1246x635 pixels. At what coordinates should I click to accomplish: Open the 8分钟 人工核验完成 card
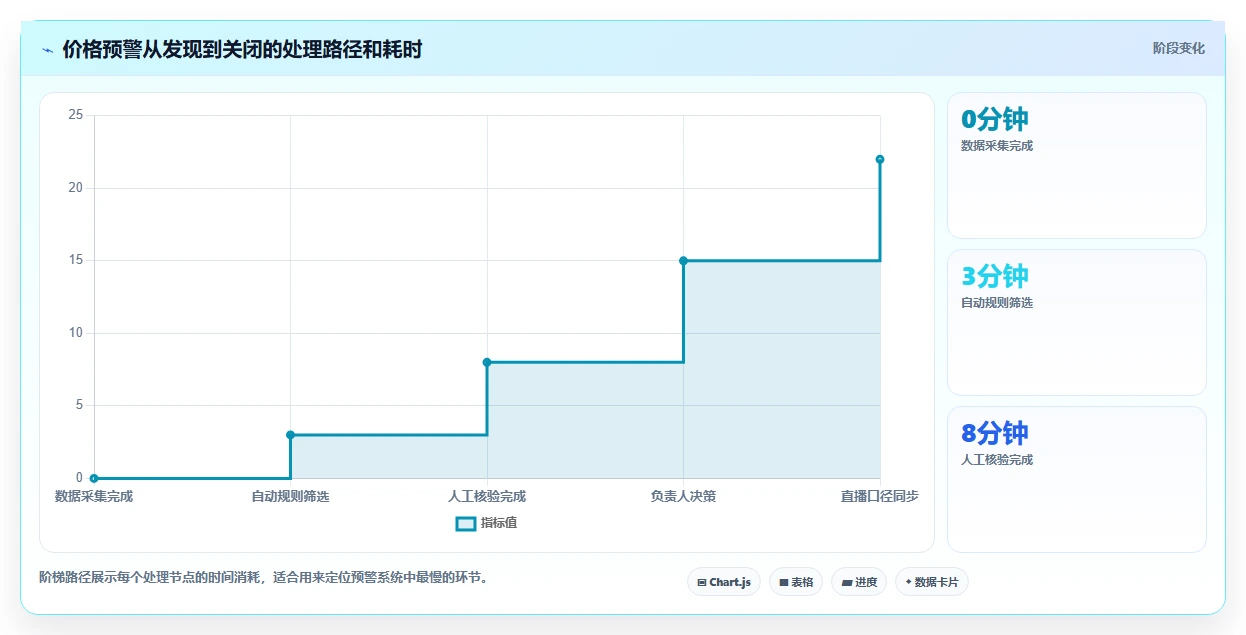point(1077,479)
